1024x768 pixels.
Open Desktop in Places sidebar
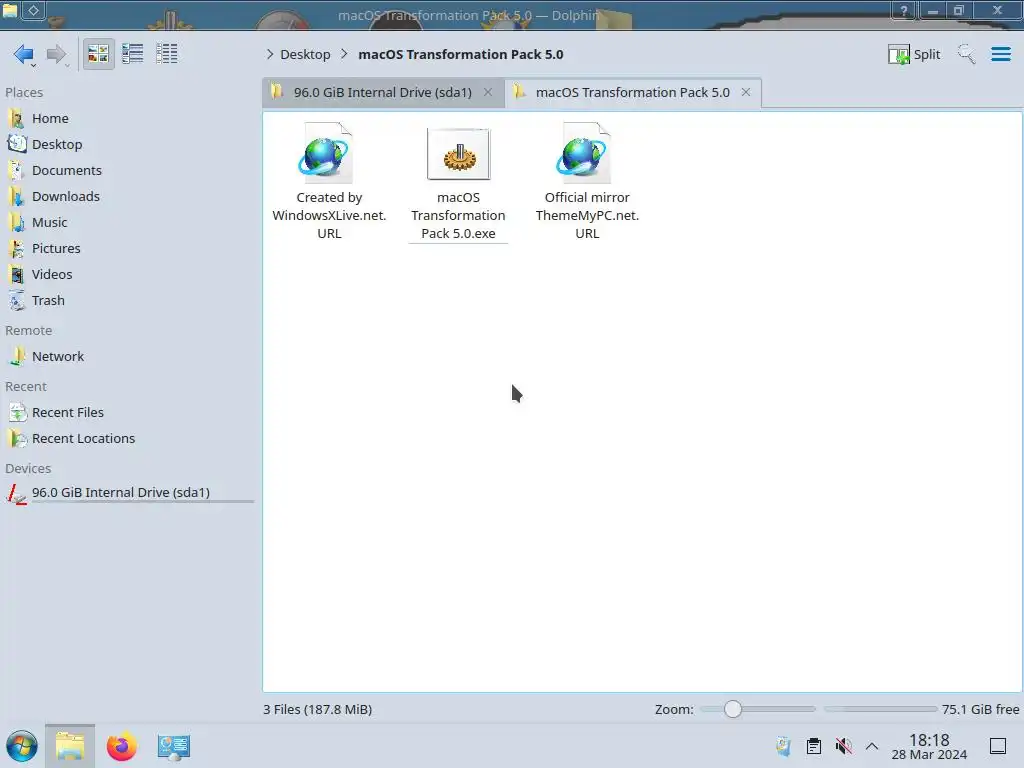57,144
